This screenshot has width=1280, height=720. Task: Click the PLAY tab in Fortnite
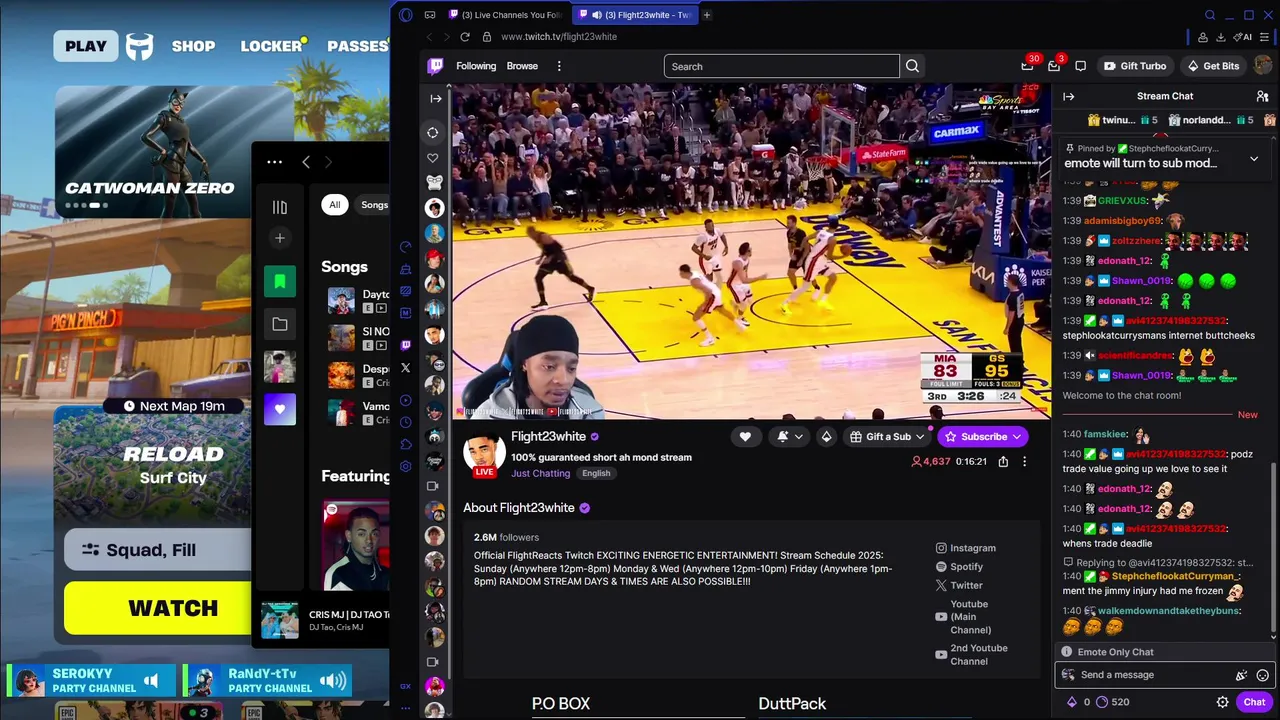coord(86,46)
